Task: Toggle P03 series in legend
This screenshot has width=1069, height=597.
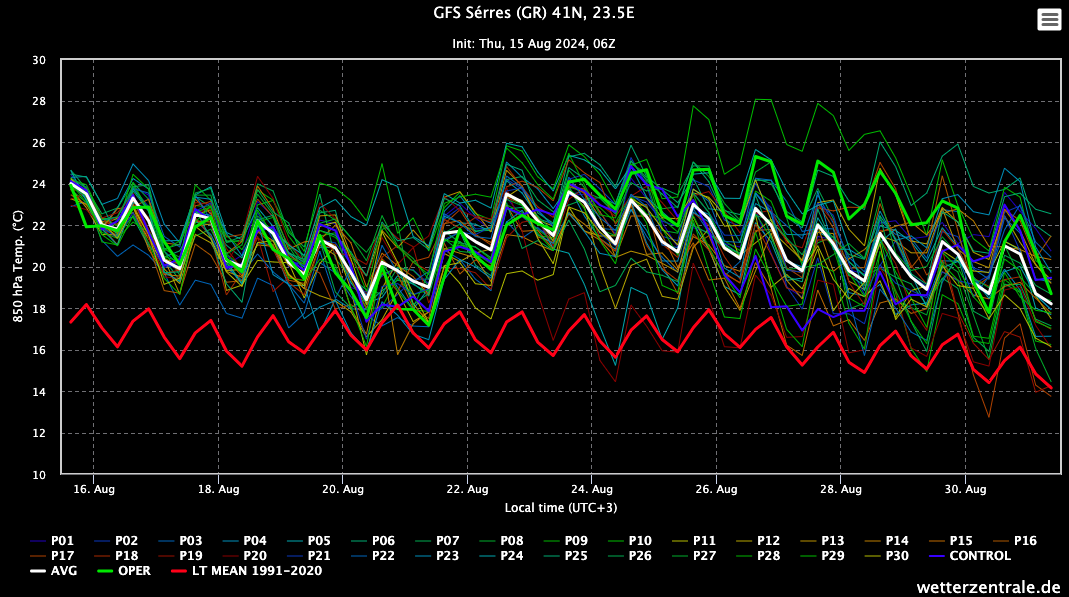Action: pos(181,540)
